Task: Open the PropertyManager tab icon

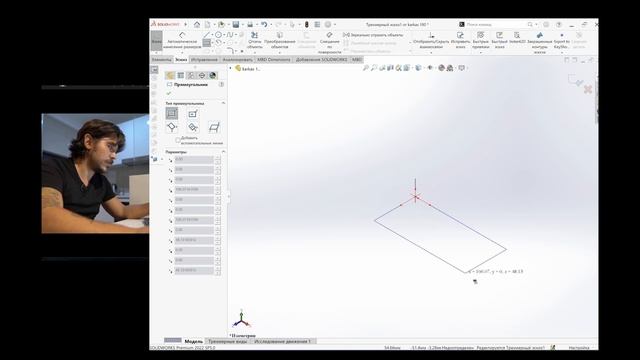Action: pyautogui.click(x=181, y=76)
